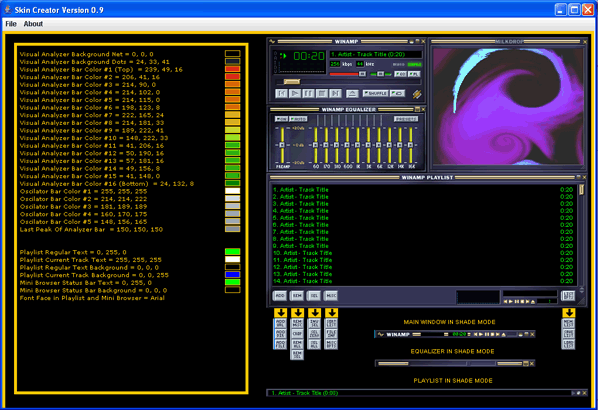598x410 pixels.
Task: Toggle the EQ button in main window
Action: [x=400, y=74]
